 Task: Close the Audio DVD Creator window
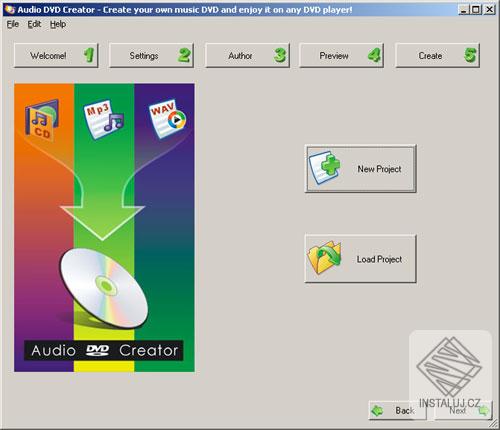click(x=489, y=10)
